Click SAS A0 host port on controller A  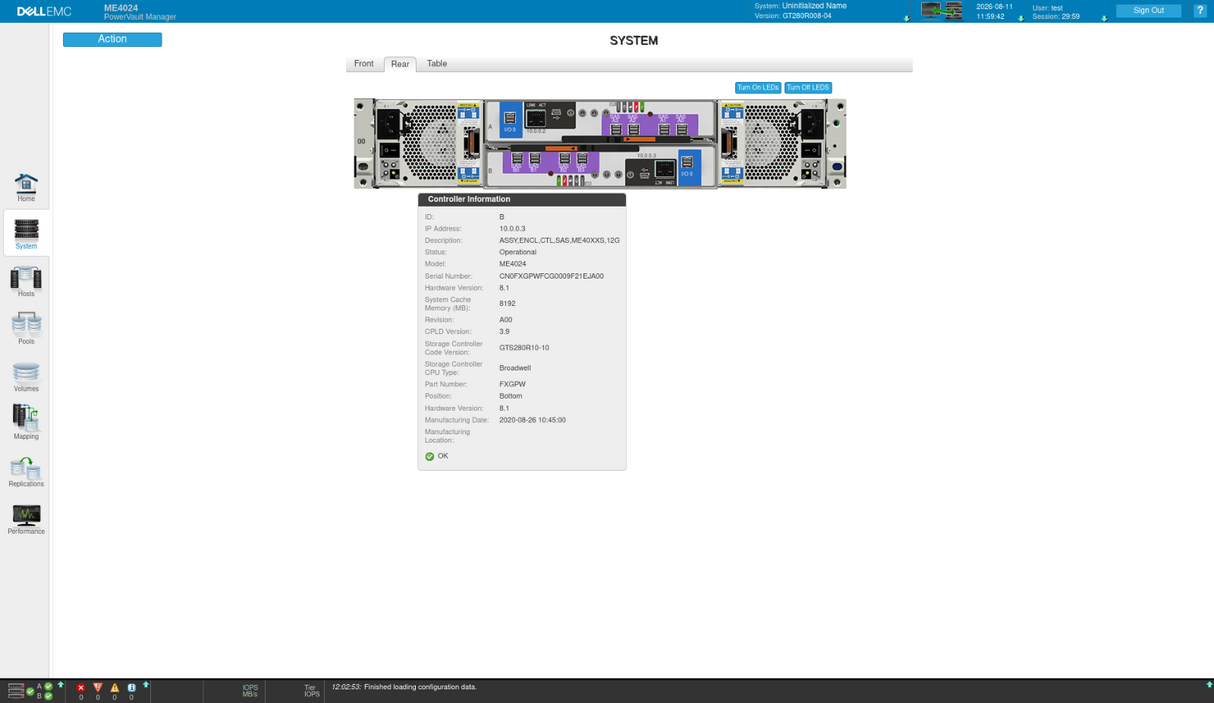pos(682,130)
